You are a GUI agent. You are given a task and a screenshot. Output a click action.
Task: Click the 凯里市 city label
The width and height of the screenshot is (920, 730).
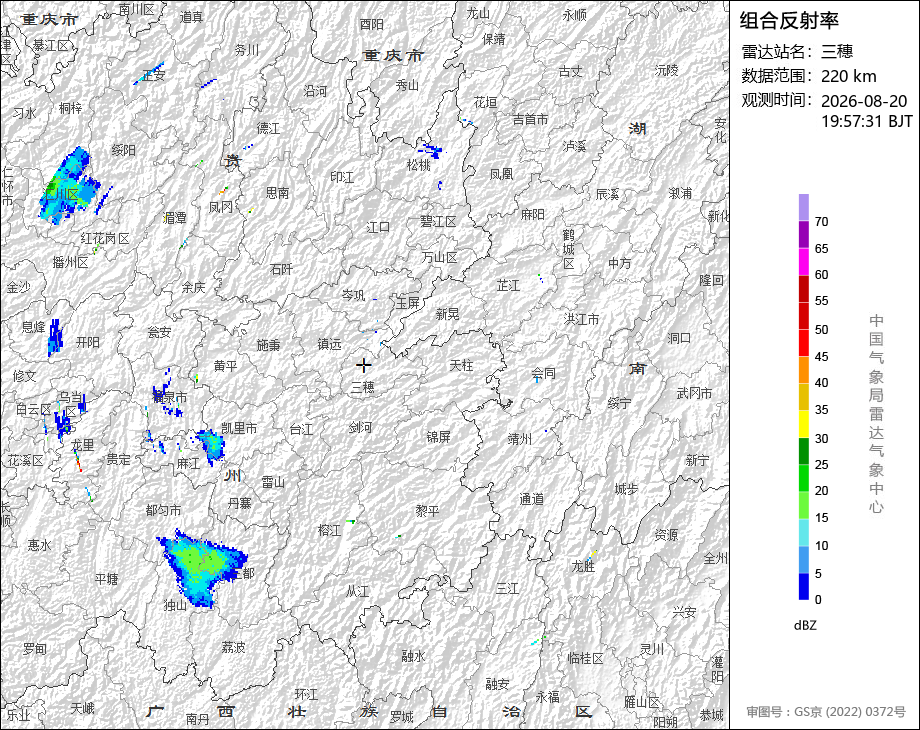click(x=239, y=428)
